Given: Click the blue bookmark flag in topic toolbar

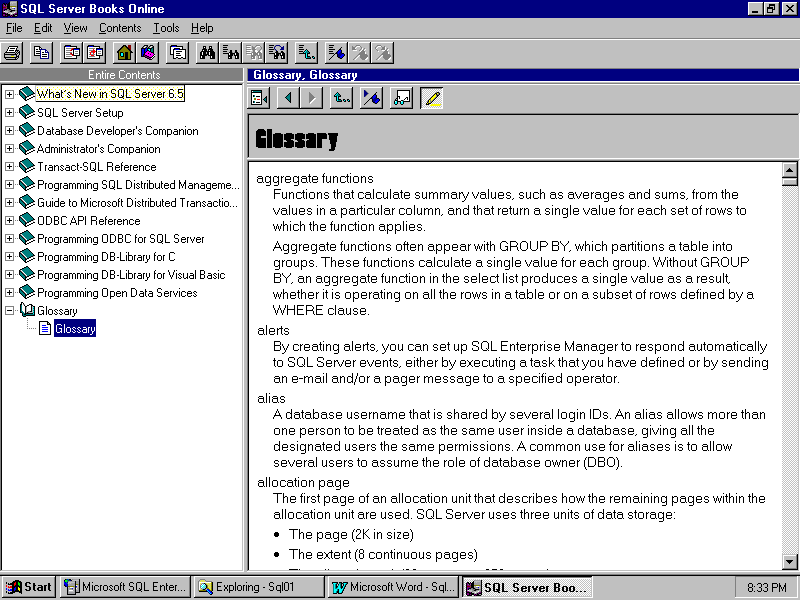Looking at the screenshot, I should (x=371, y=98).
